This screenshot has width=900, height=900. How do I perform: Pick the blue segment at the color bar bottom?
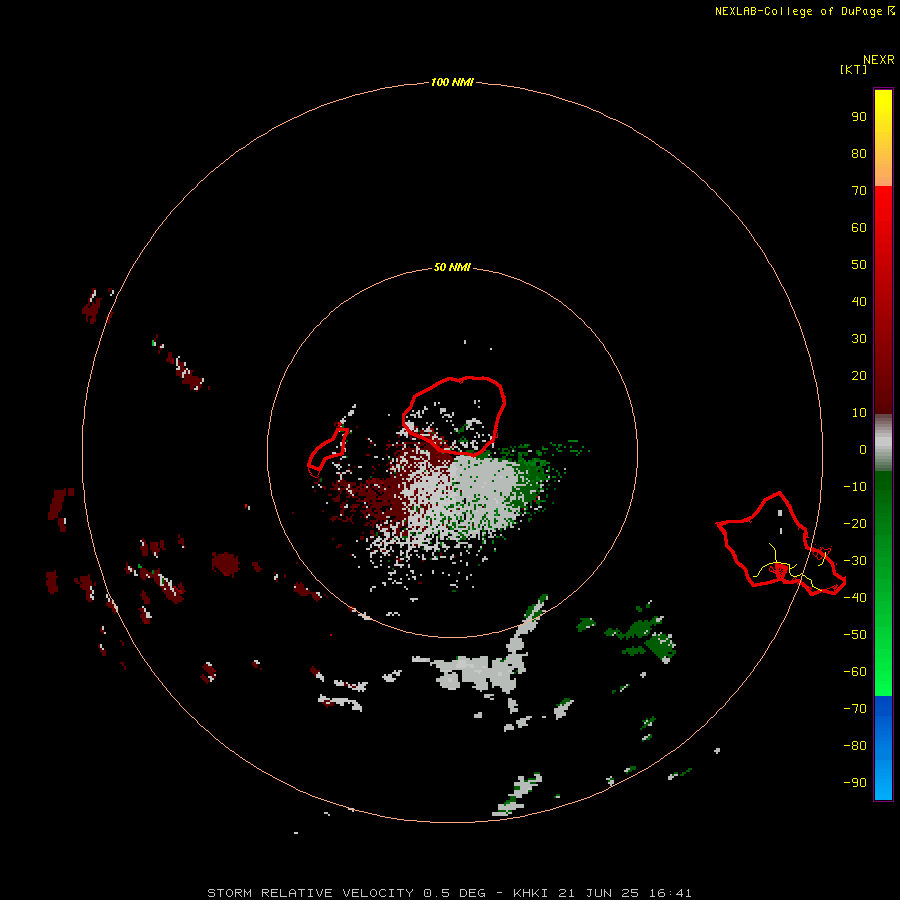883,748
